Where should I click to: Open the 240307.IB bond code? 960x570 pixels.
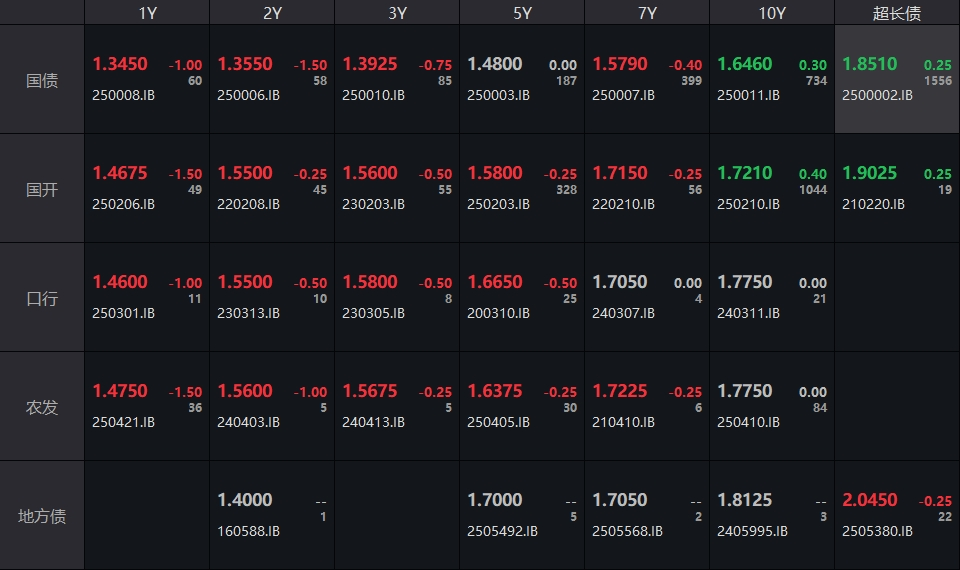[x=623, y=313]
